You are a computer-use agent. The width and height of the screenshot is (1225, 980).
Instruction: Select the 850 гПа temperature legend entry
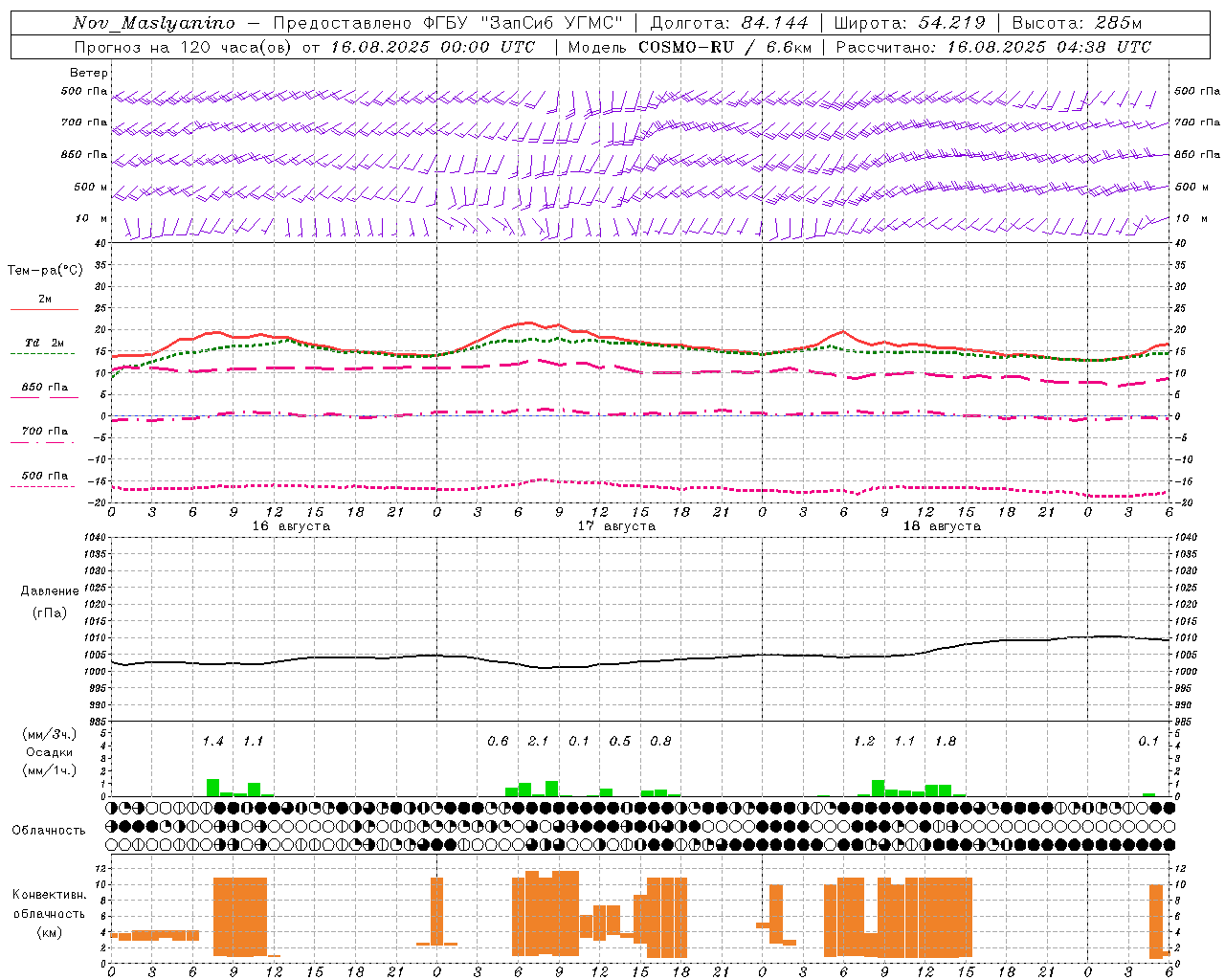pos(44,391)
